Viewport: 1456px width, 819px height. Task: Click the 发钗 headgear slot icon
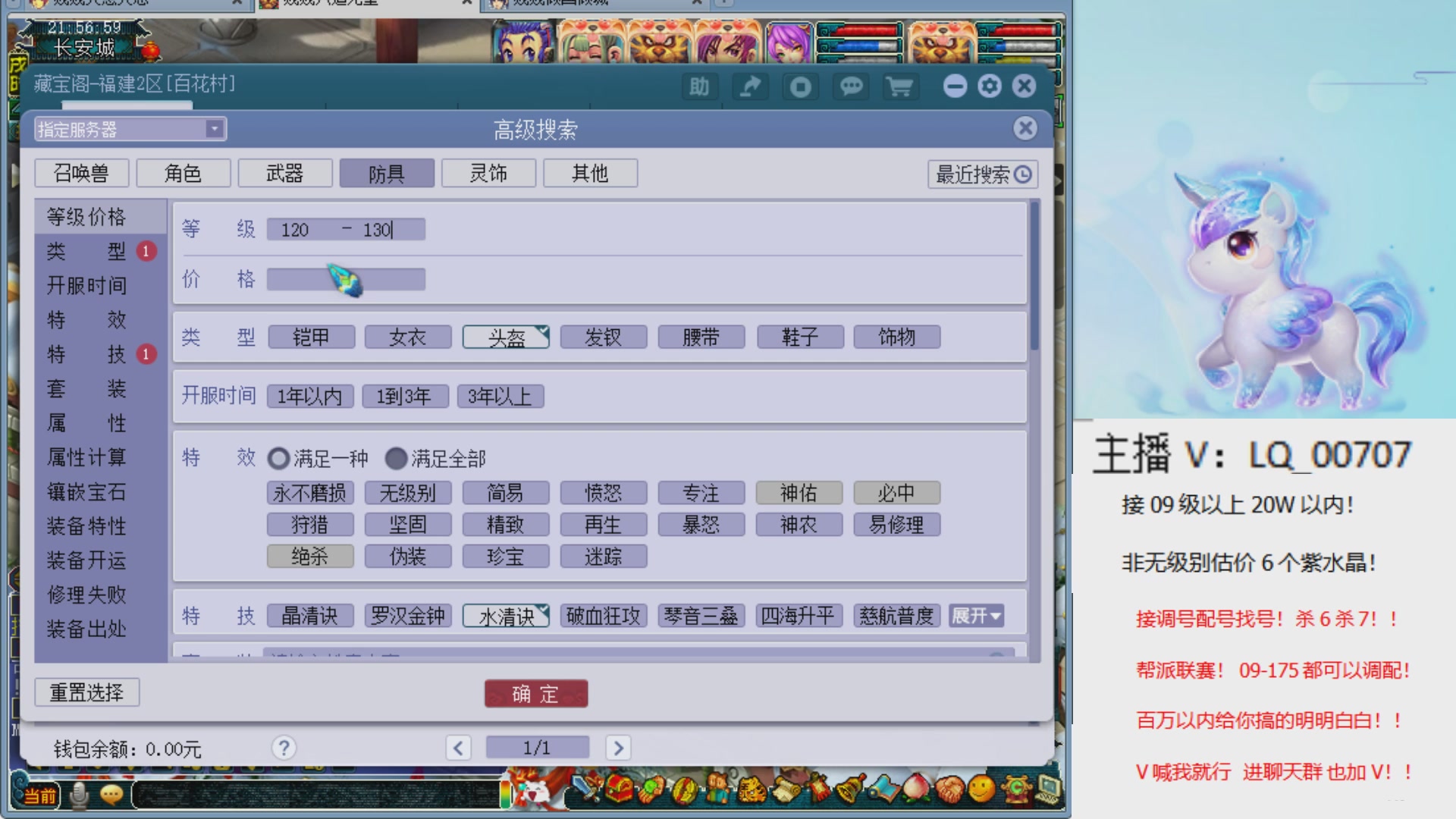(x=602, y=337)
